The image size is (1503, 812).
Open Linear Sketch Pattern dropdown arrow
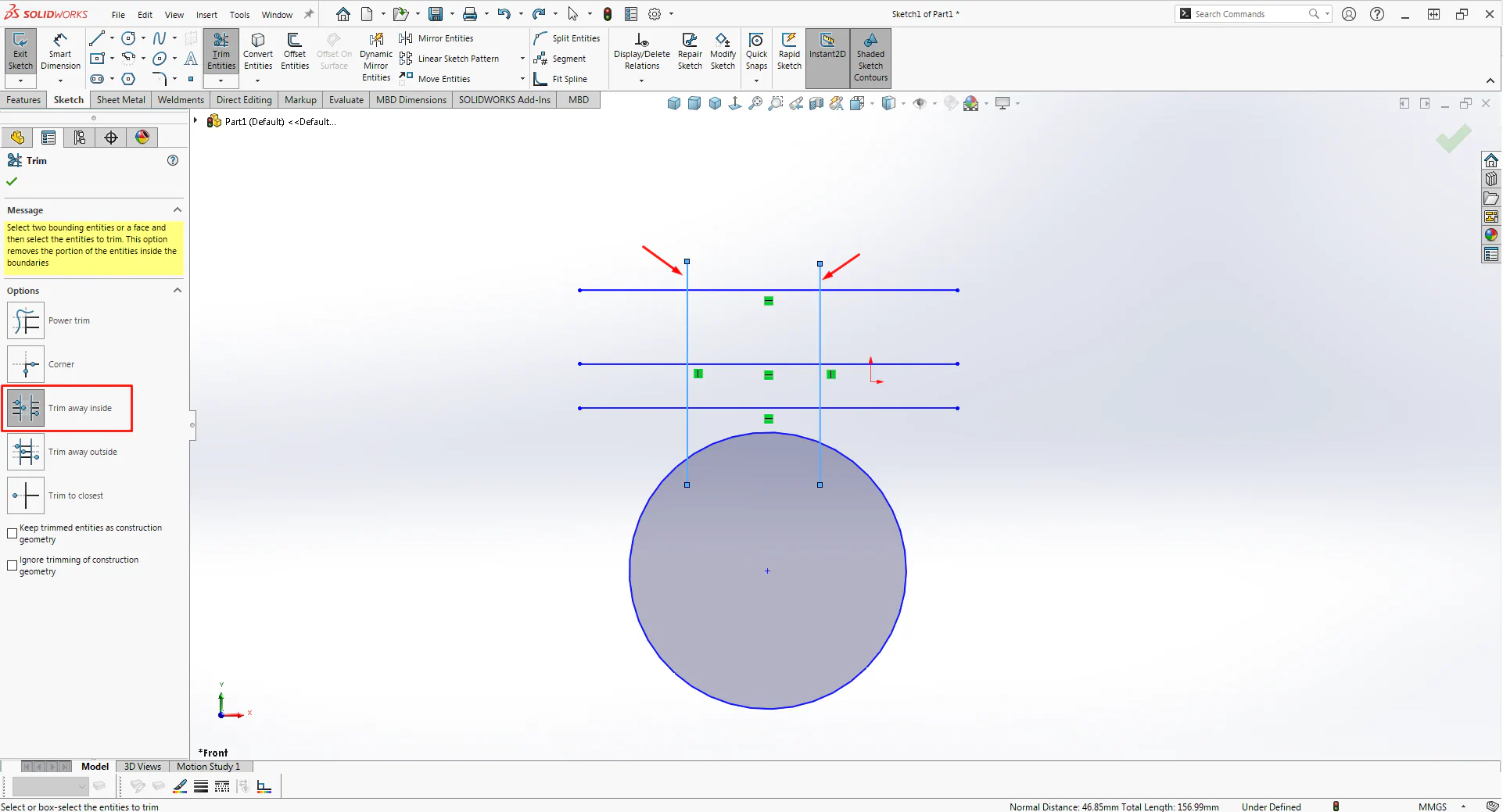coord(522,59)
